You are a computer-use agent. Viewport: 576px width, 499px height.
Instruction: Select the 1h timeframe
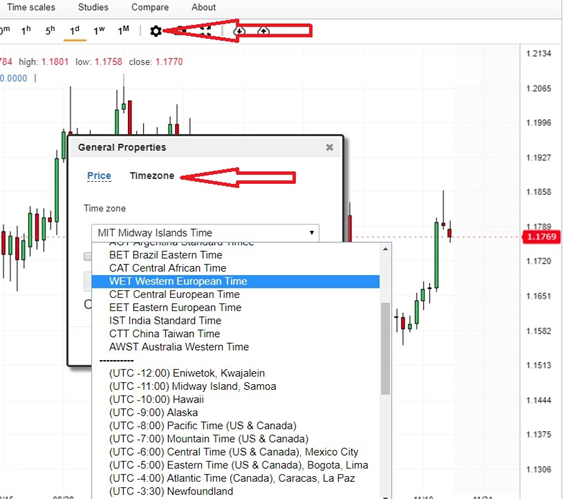point(26,30)
